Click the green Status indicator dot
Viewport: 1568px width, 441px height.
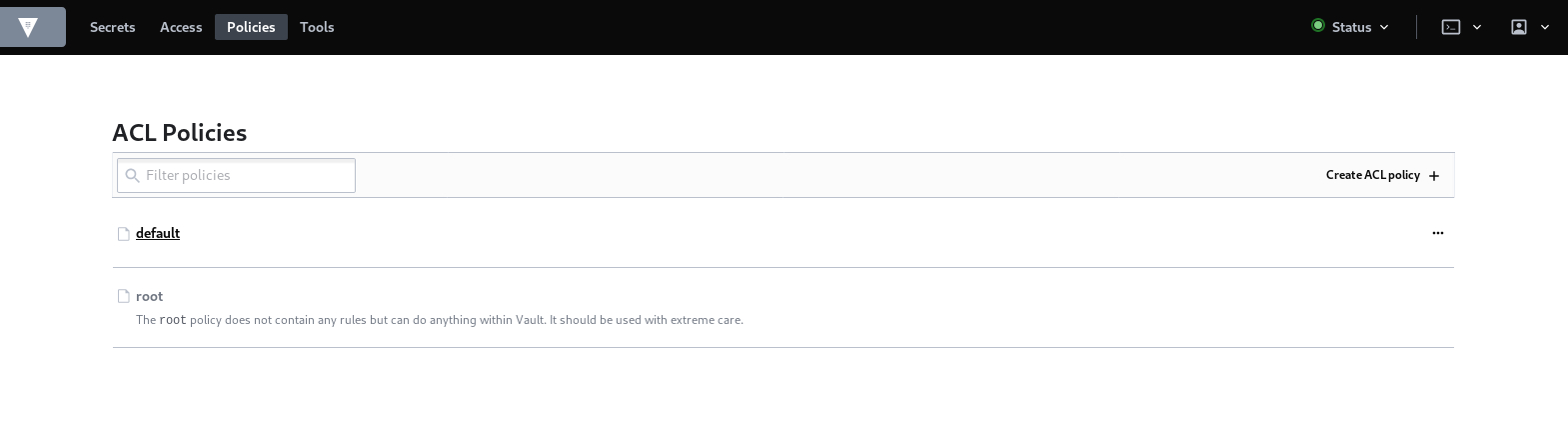(x=1317, y=26)
